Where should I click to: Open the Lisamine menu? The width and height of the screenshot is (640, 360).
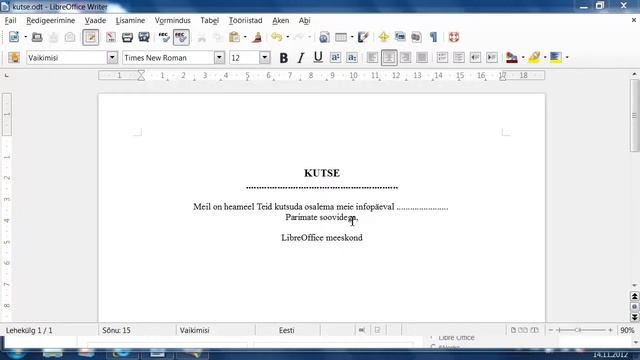tap(130, 20)
